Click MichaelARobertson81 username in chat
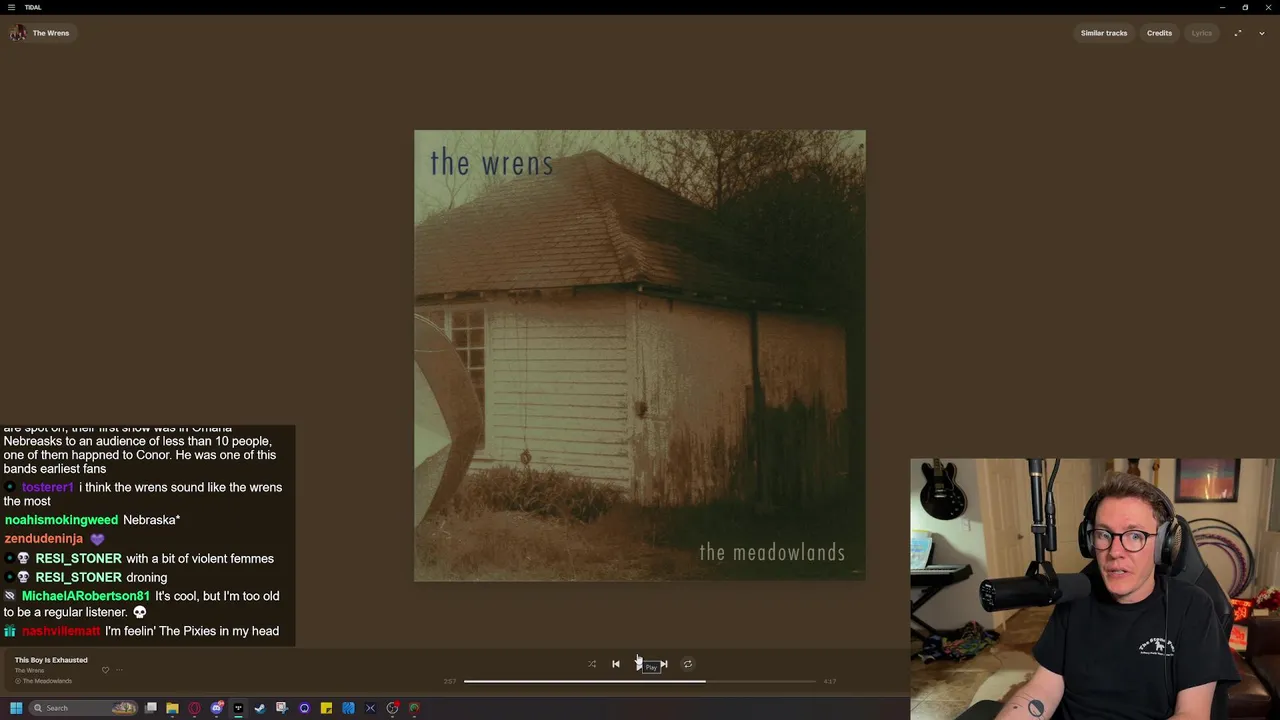The height and width of the screenshot is (720, 1280). pyautogui.click(x=86, y=596)
